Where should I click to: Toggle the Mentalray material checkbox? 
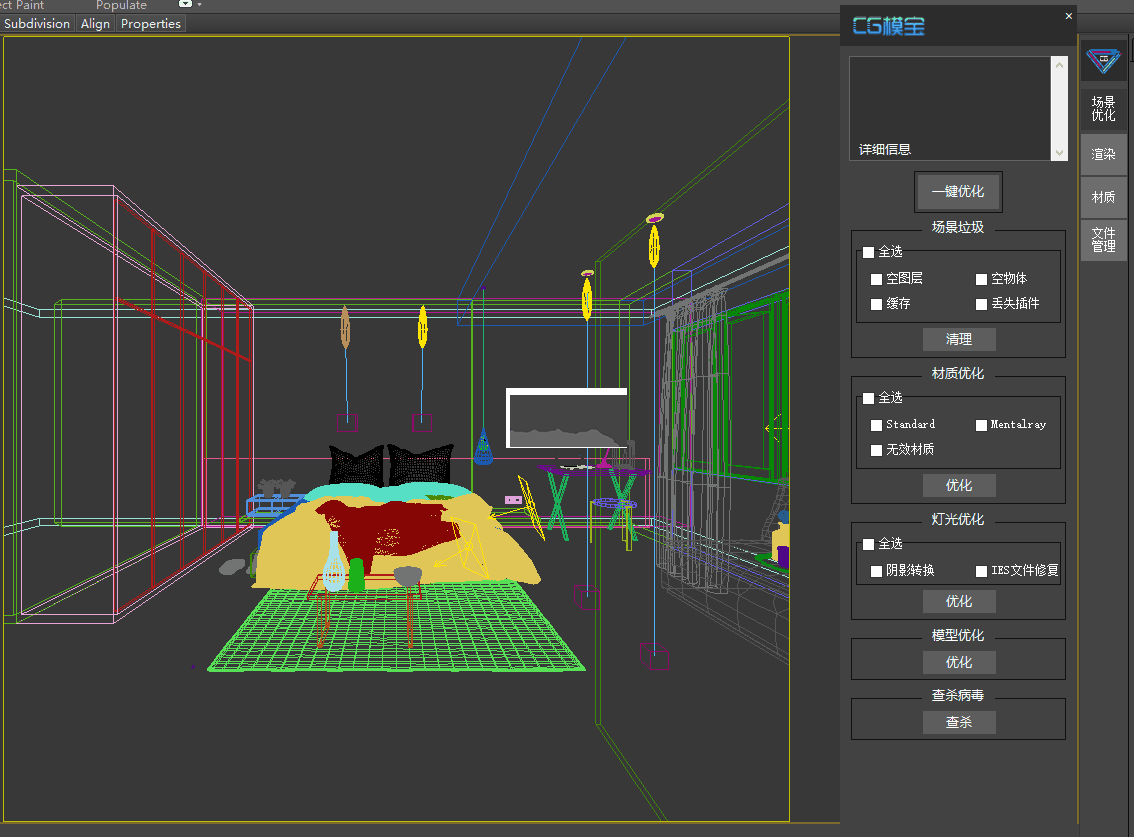click(982, 425)
